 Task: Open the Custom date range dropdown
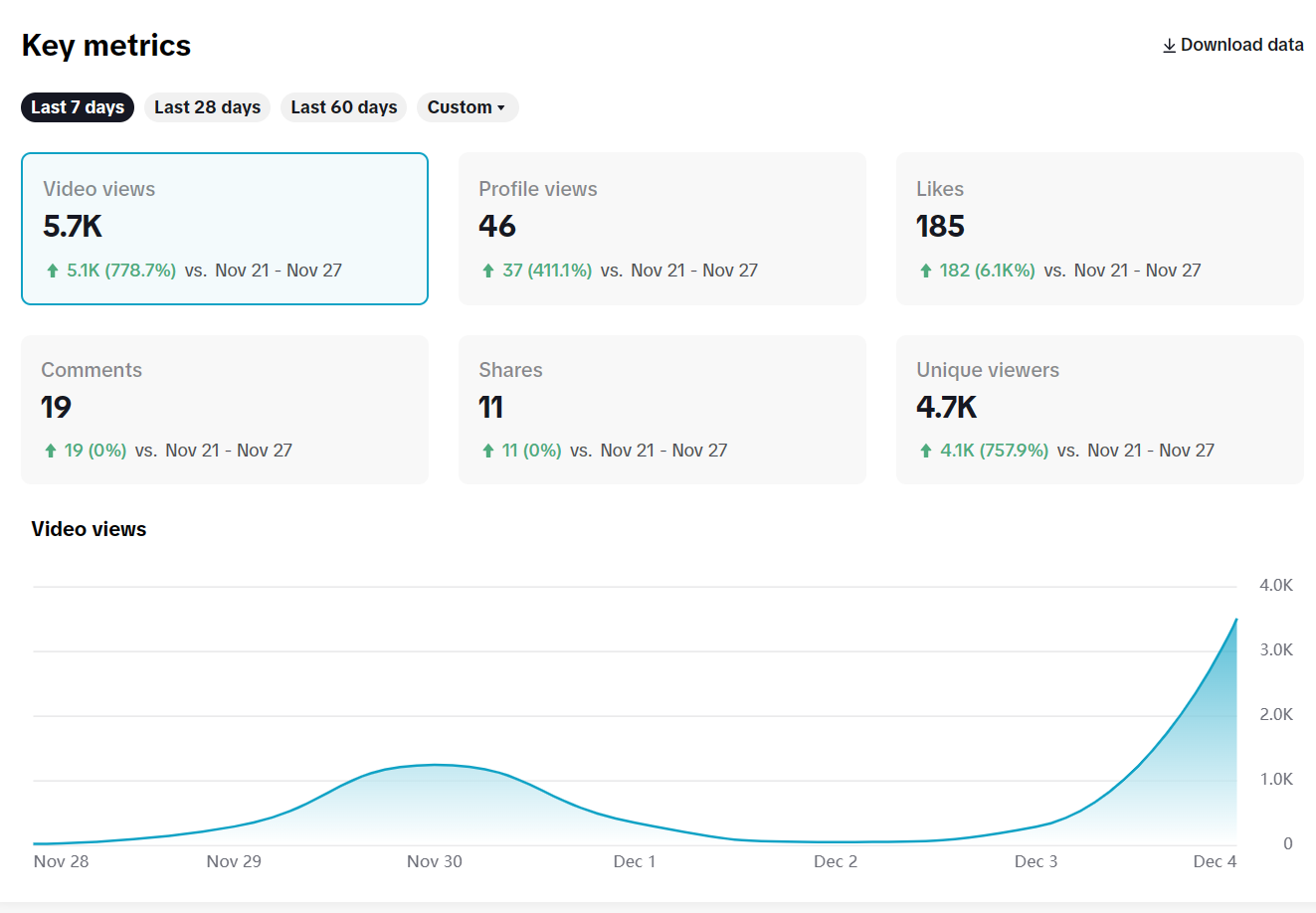click(468, 107)
